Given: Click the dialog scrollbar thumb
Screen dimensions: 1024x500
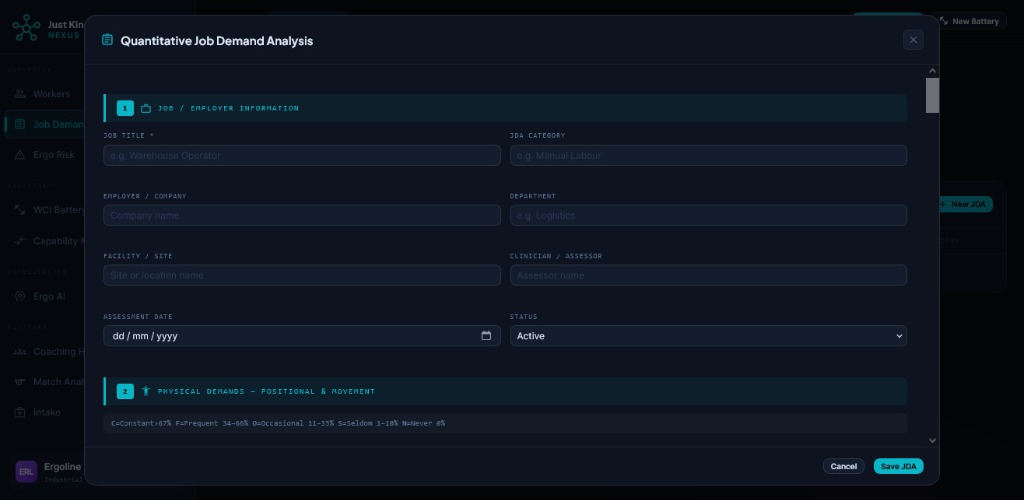Looking at the screenshot, I should (x=933, y=95).
